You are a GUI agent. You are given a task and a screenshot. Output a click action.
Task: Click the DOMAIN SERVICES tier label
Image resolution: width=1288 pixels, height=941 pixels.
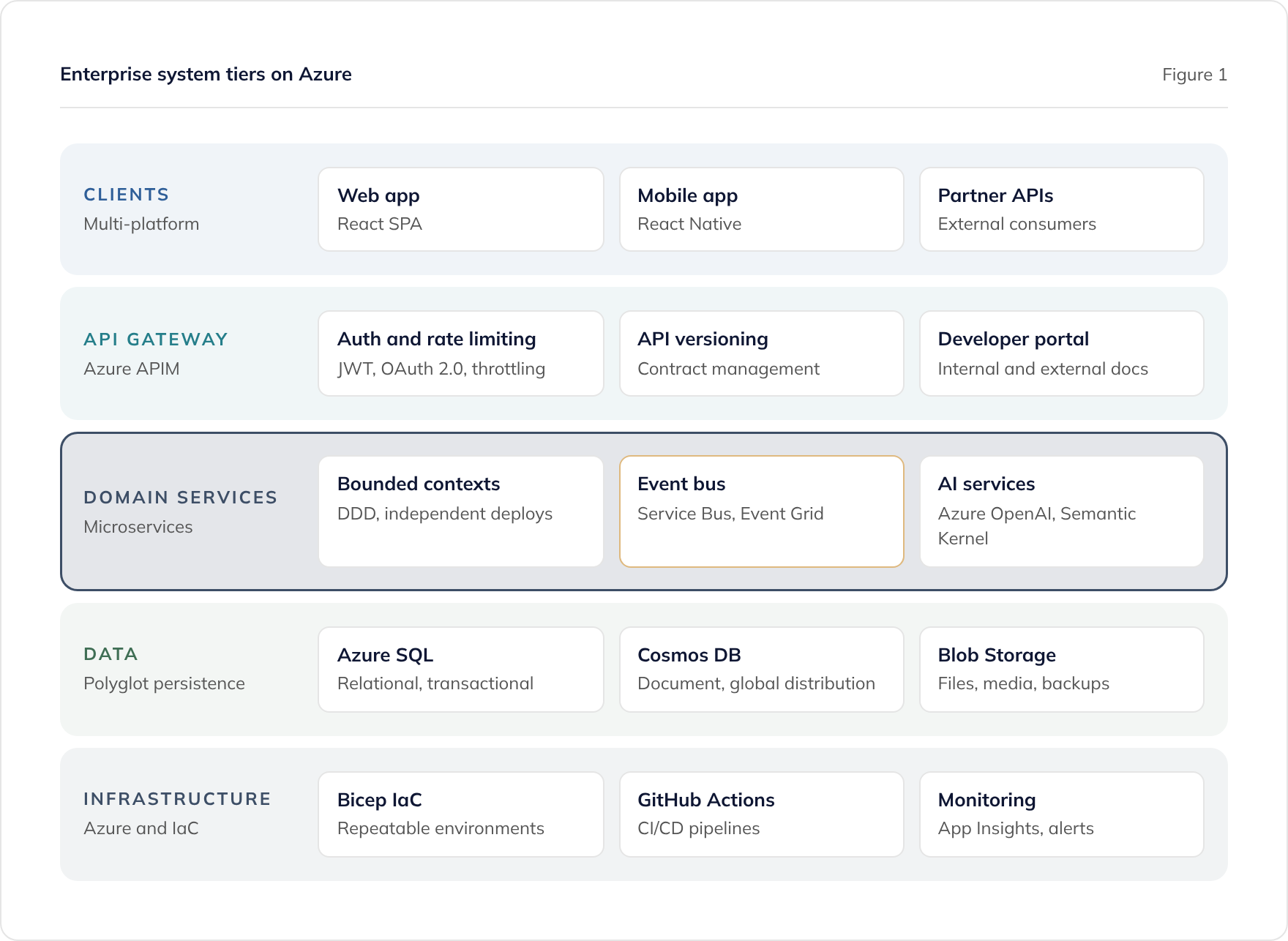(x=180, y=498)
